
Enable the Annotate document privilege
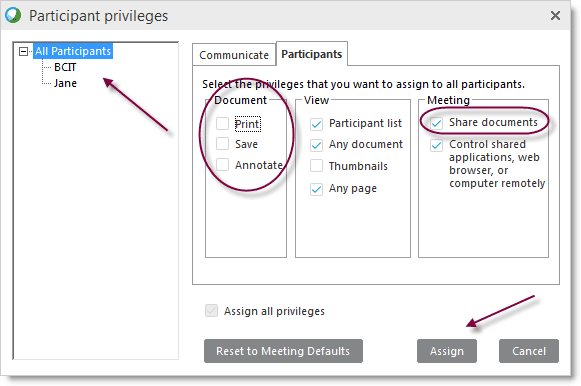(x=222, y=164)
